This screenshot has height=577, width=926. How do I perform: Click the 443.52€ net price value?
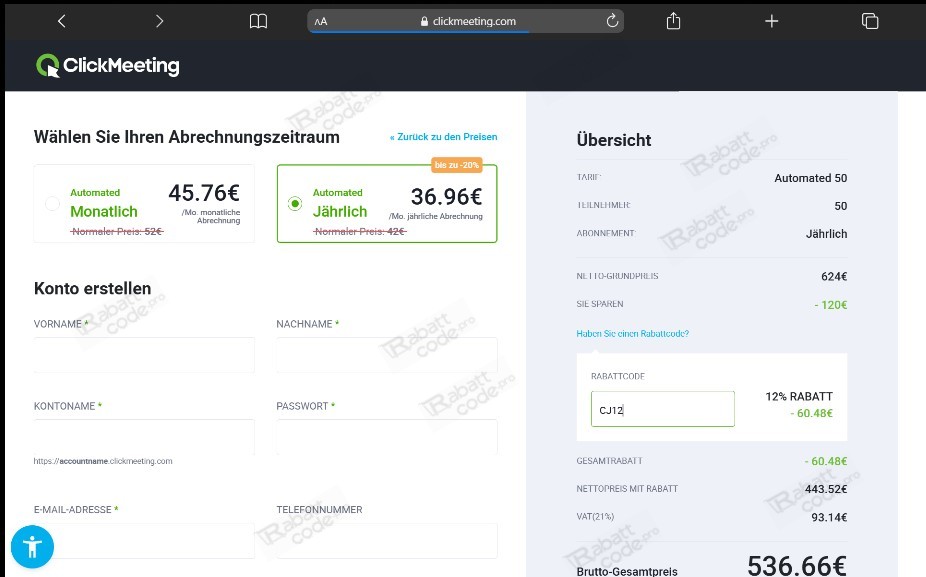click(x=826, y=489)
